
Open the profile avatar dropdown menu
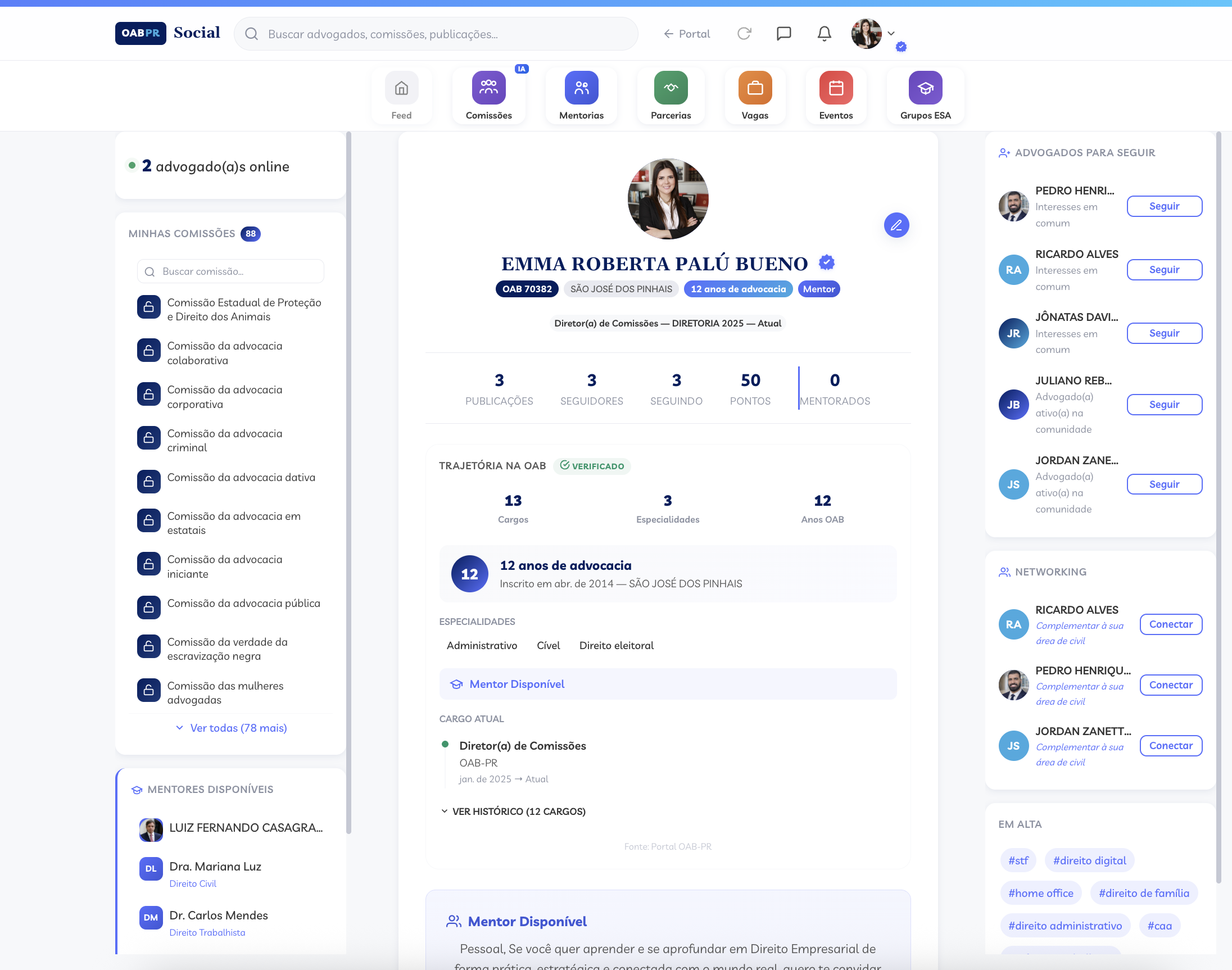pos(891,34)
